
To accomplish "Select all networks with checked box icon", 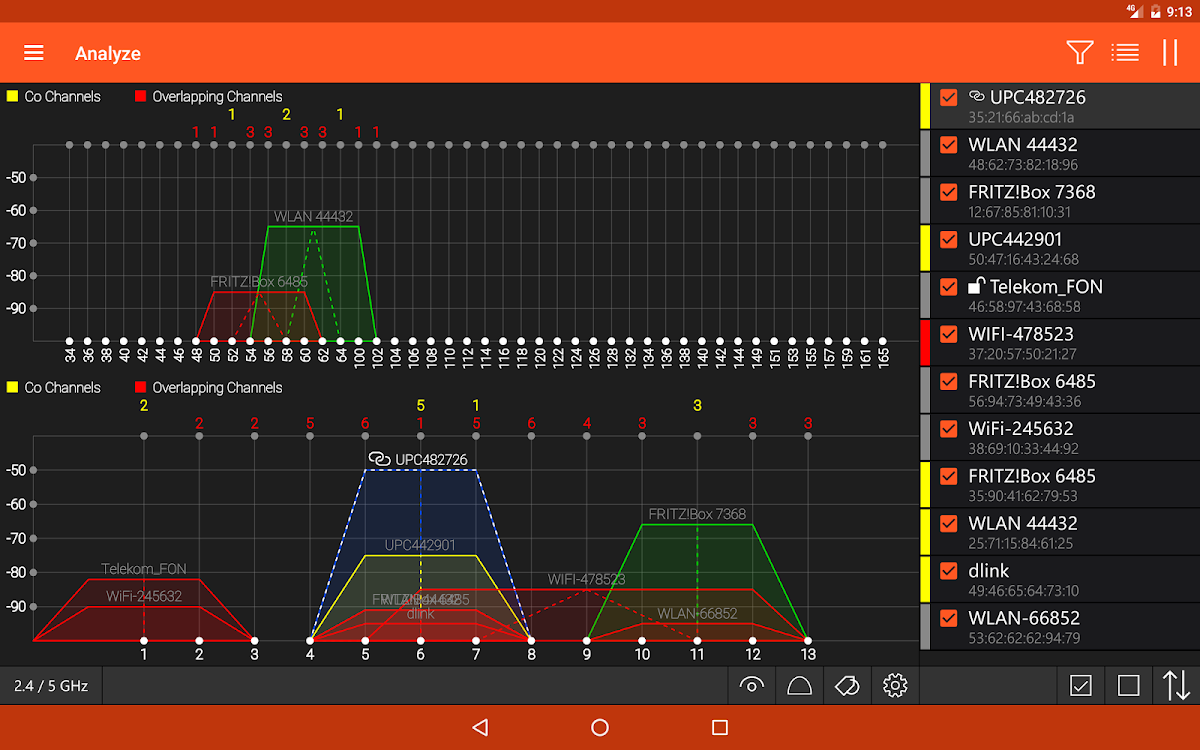I will tap(1081, 685).
